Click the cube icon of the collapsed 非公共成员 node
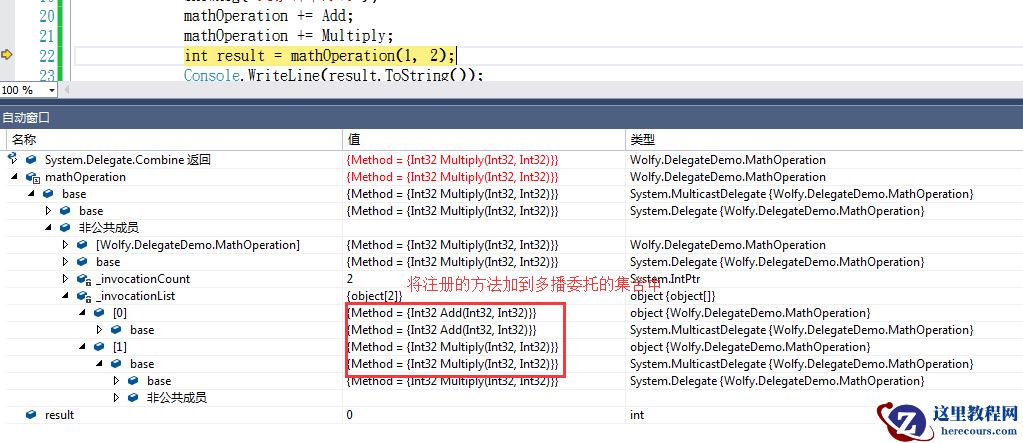The height and width of the screenshot is (443, 1023). click(132, 397)
